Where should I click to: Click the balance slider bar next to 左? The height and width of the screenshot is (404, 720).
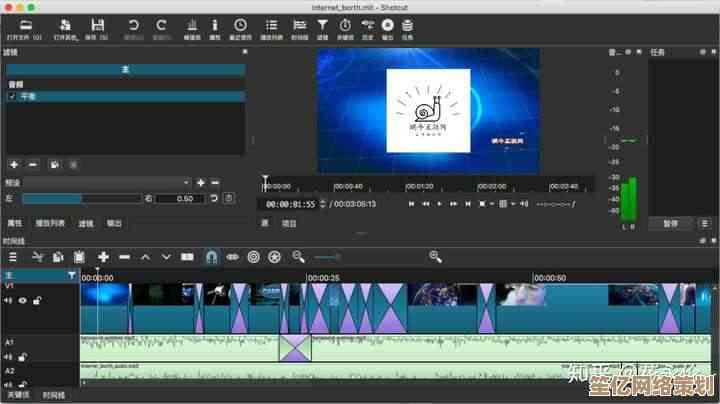coord(82,198)
